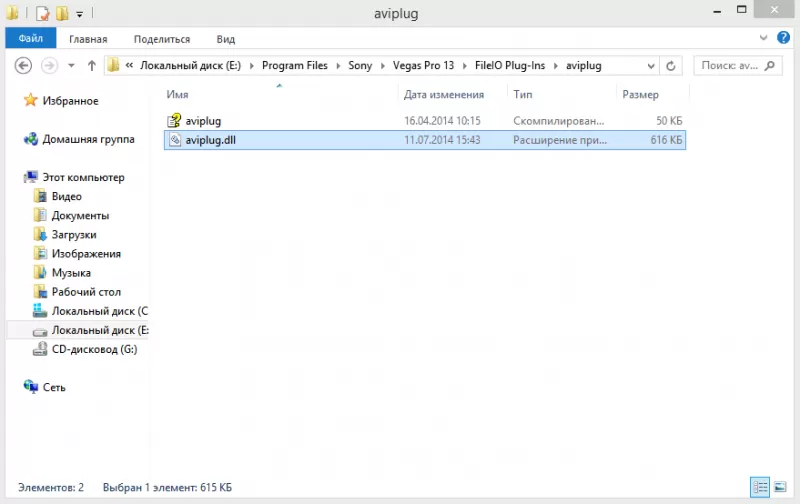This screenshot has height=504, width=800.
Task: Click the Домашняя группа icon
Action: [31, 139]
